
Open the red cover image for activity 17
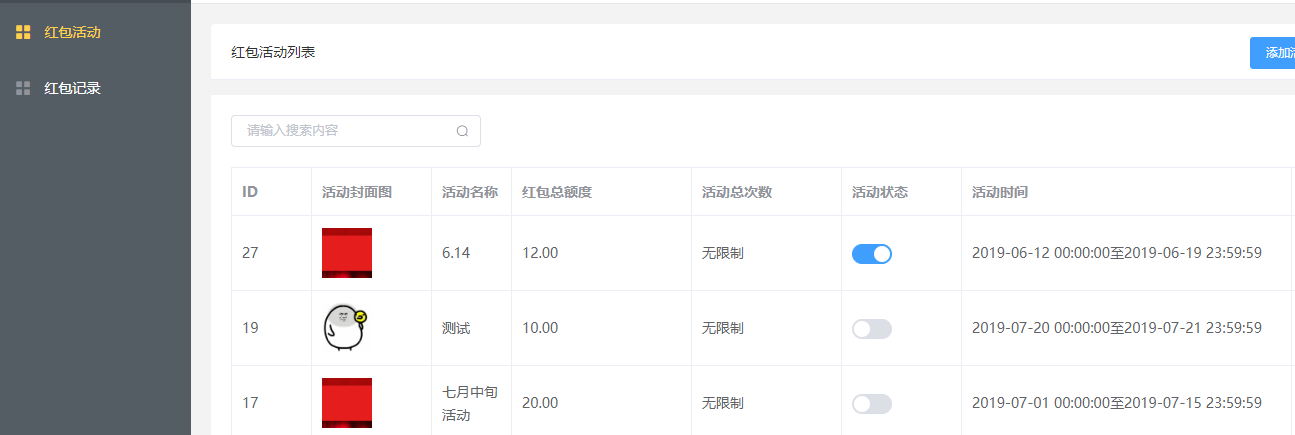[x=347, y=403]
